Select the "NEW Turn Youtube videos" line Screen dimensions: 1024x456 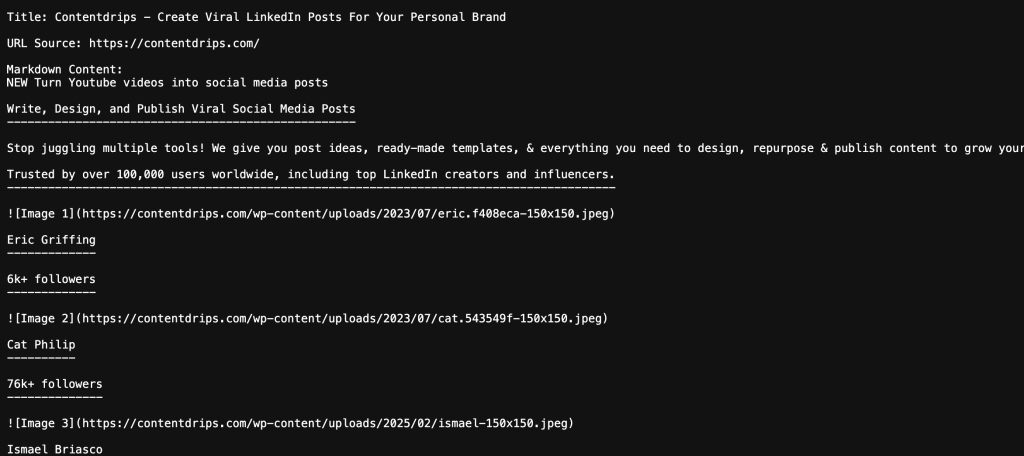167,83
